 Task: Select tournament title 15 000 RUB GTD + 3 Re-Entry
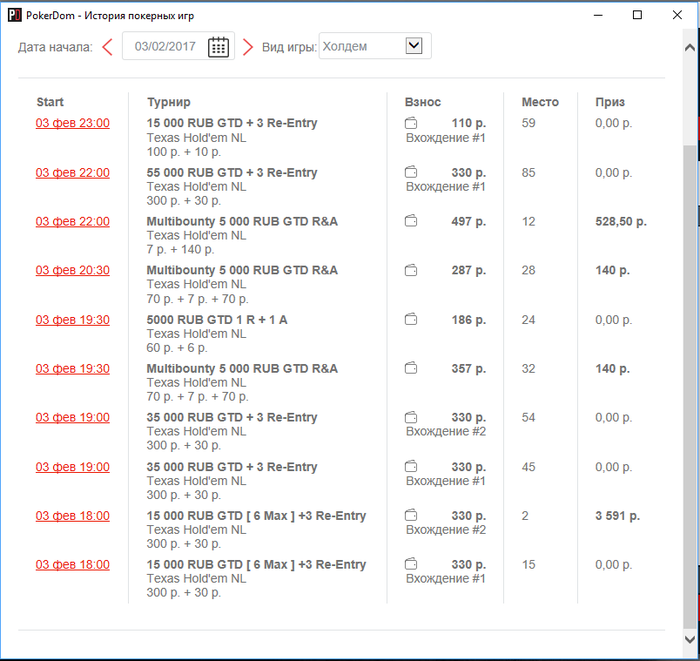pos(232,123)
